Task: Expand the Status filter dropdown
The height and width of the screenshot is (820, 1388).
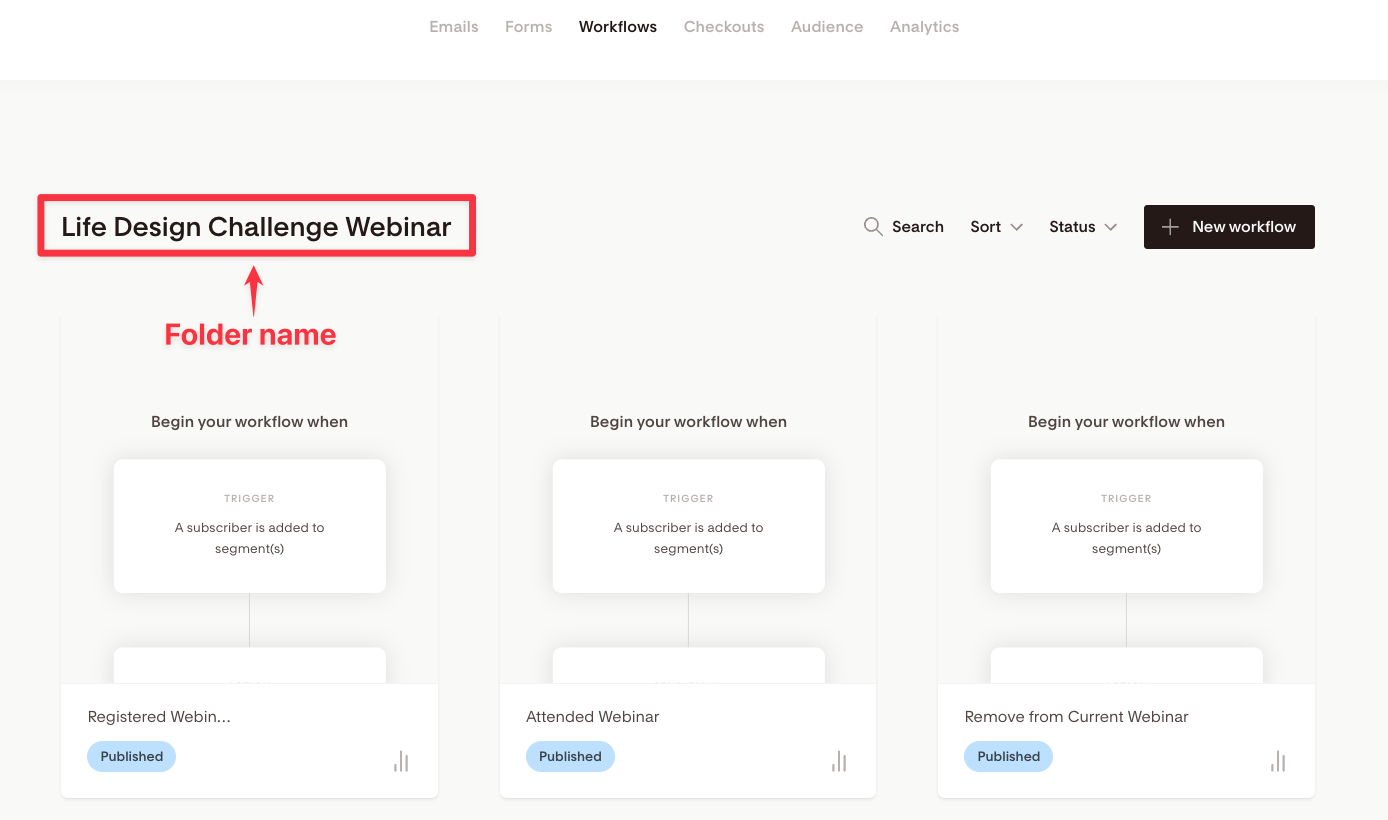Action: coord(1083,227)
